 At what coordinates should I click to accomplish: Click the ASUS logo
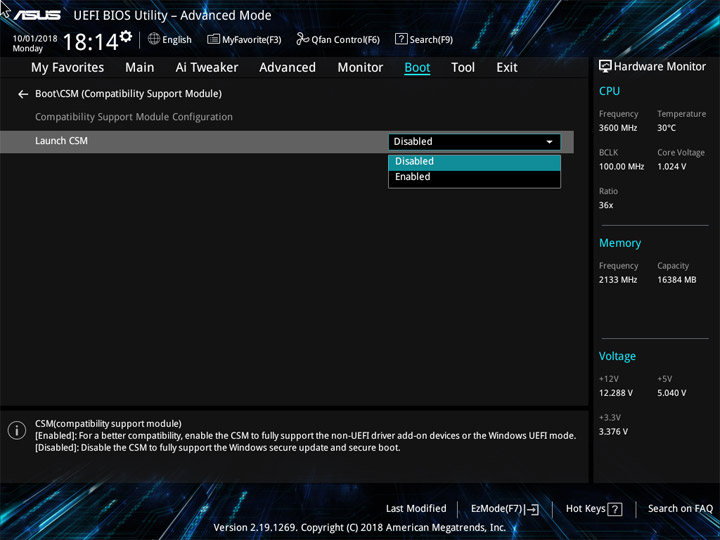tap(36, 15)
